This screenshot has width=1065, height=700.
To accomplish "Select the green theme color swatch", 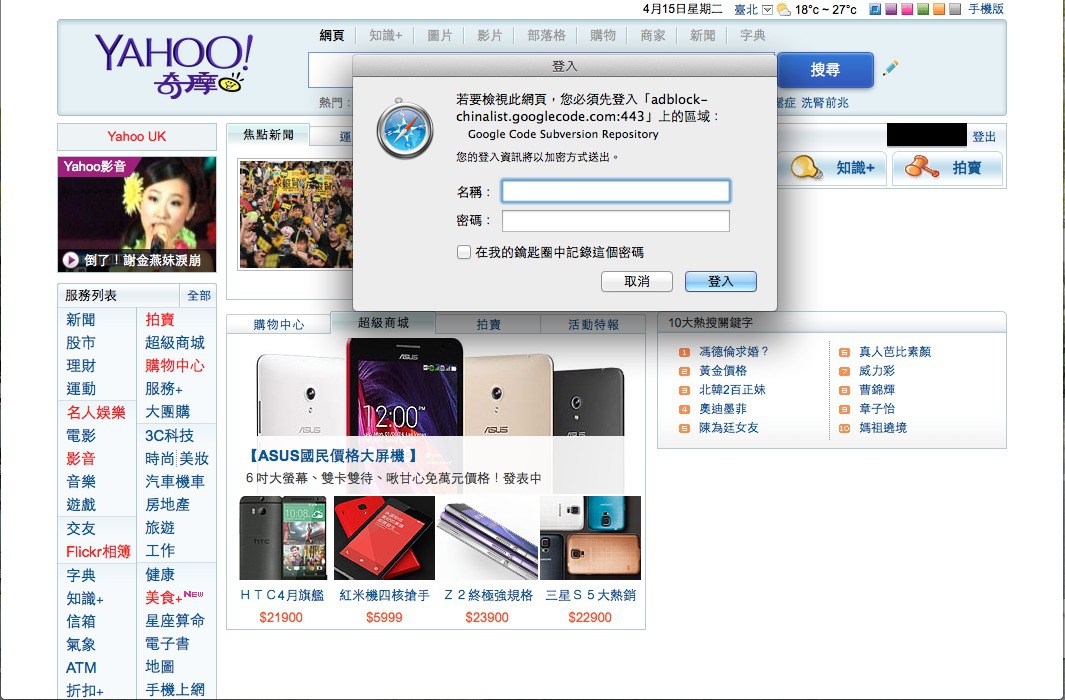I will coord(923,9).
